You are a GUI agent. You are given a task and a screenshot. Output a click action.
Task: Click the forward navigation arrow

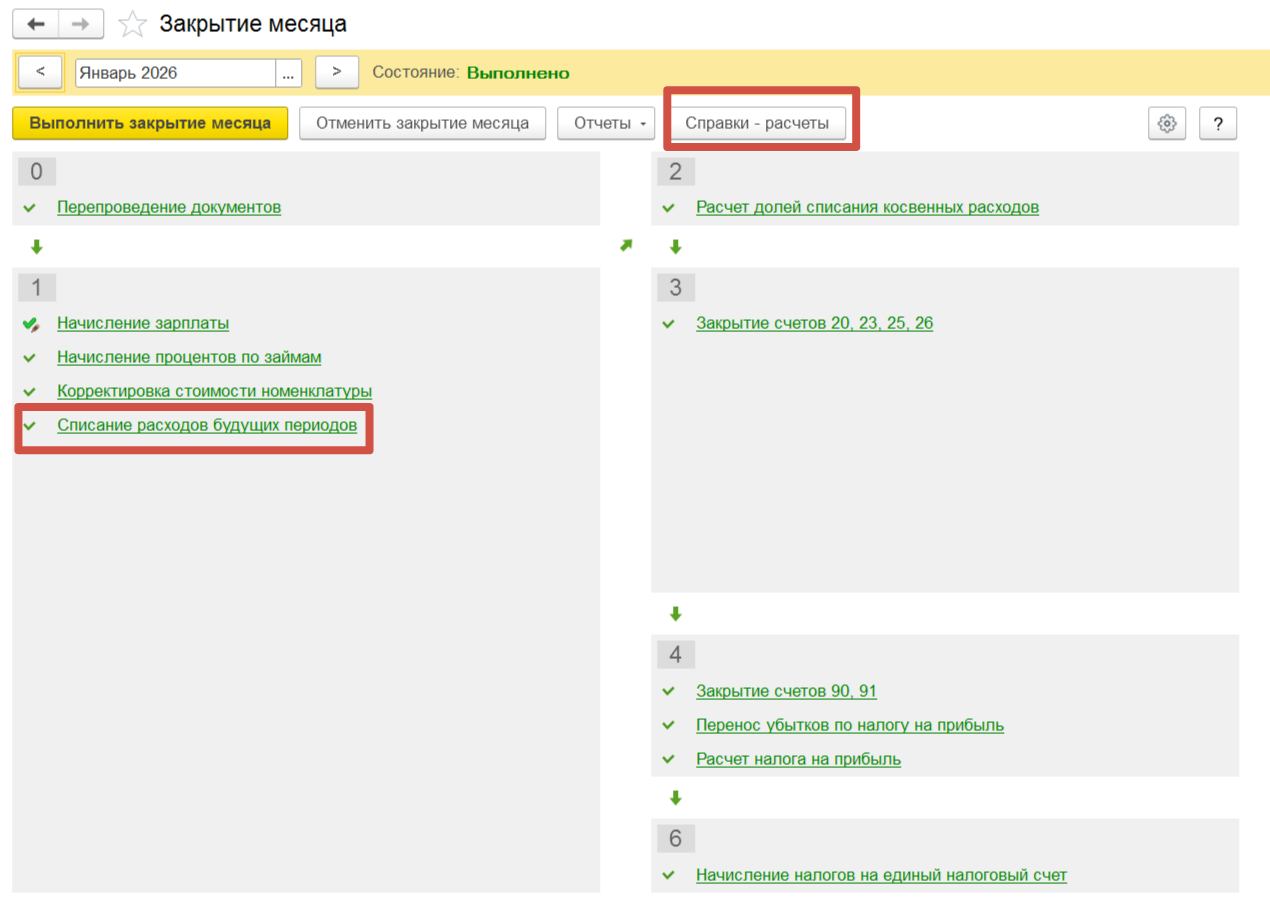click(x=81, y=24)
